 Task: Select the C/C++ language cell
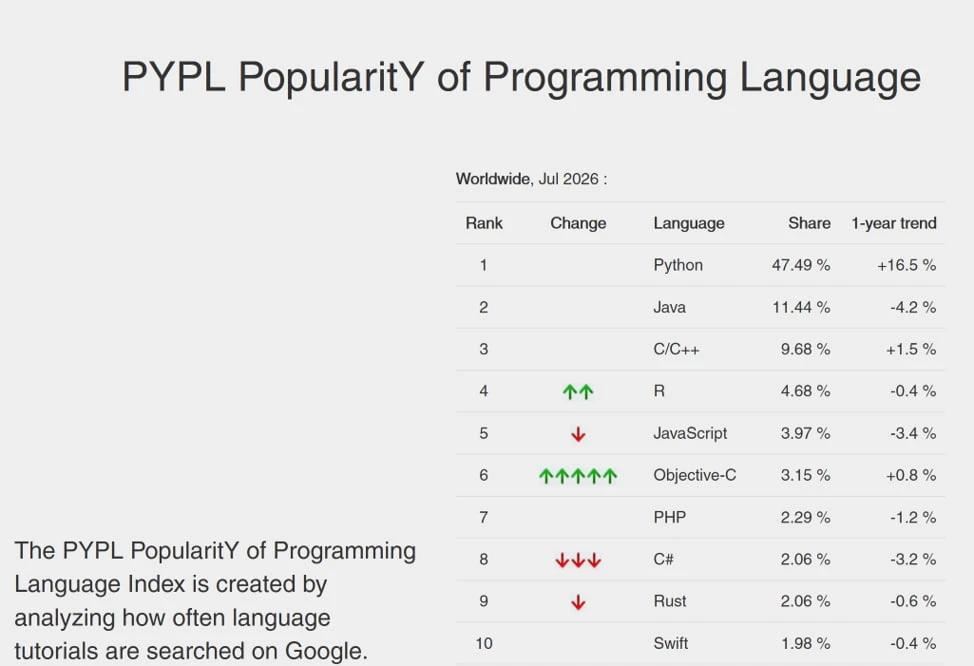676,349
